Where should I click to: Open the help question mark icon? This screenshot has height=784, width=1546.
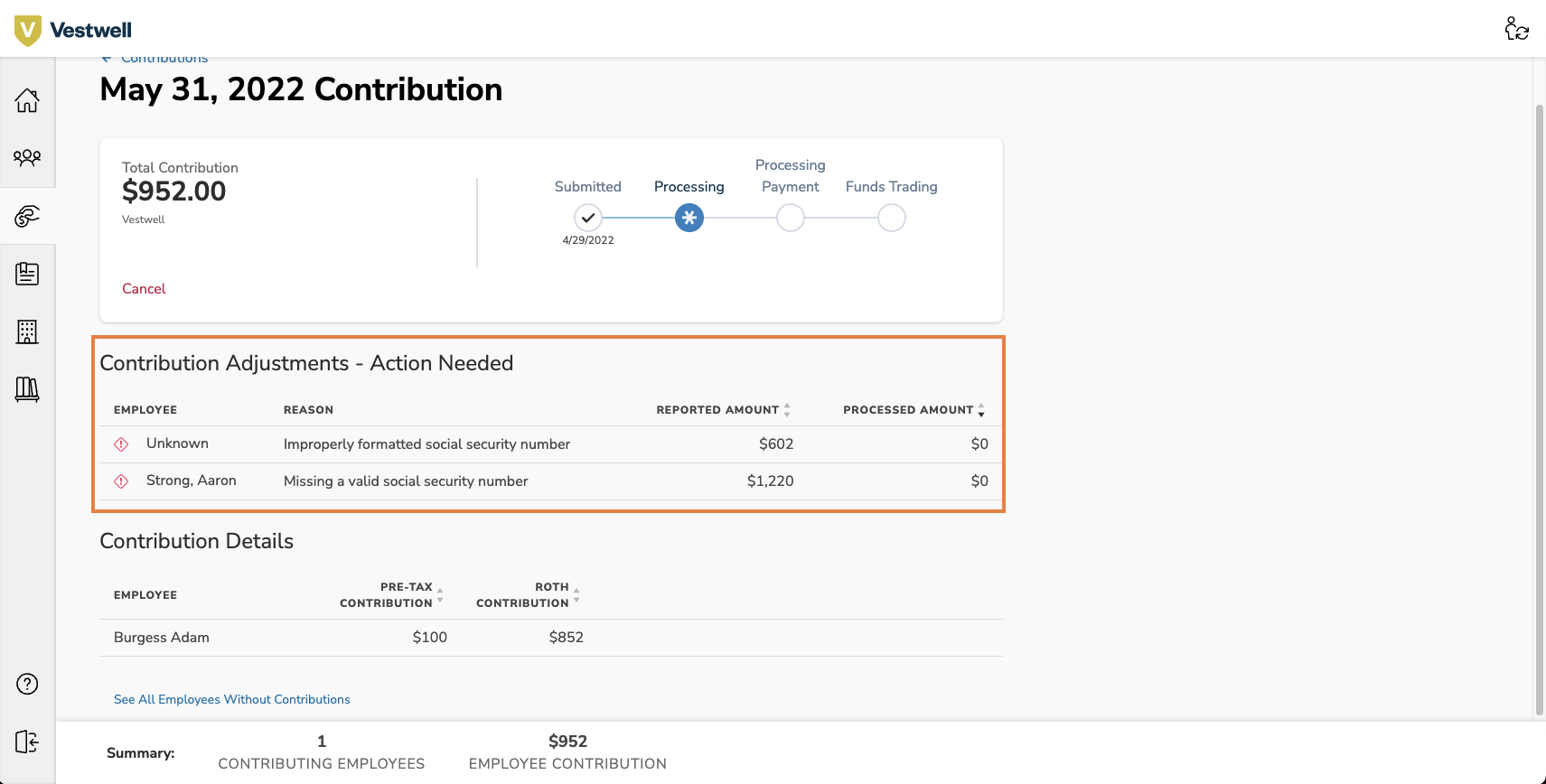point(27,684)
